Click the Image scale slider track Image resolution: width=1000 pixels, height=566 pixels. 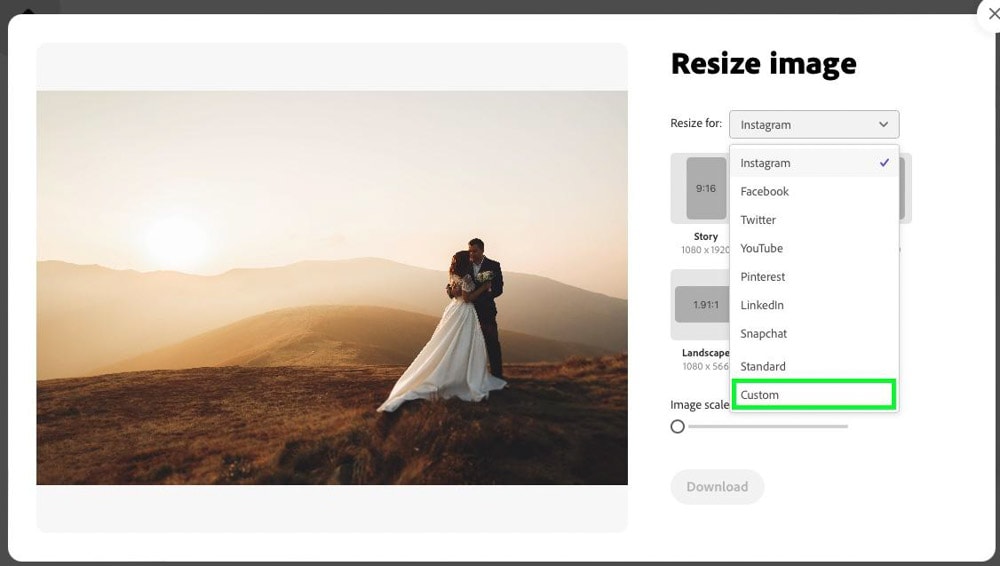pyautogui.click(x=768, y=426)
